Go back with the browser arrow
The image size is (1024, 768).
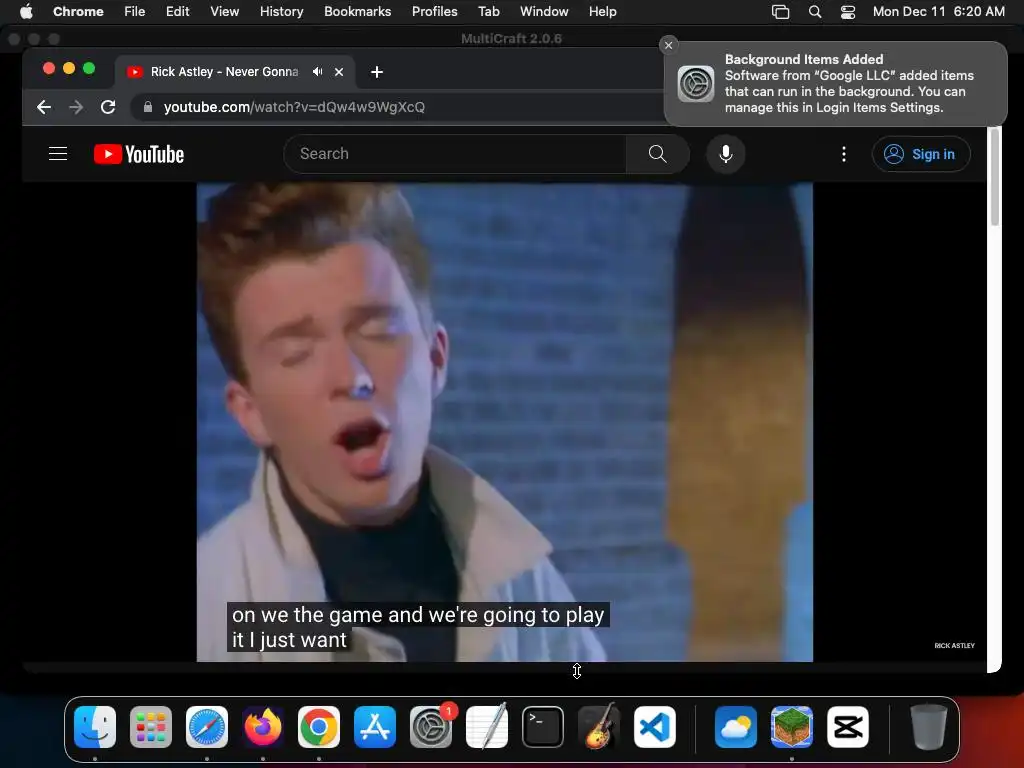tap(44, 107)
